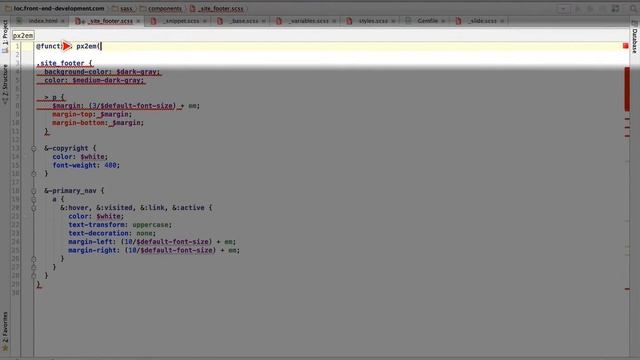Open the Structure tool window

pos(5,84)
